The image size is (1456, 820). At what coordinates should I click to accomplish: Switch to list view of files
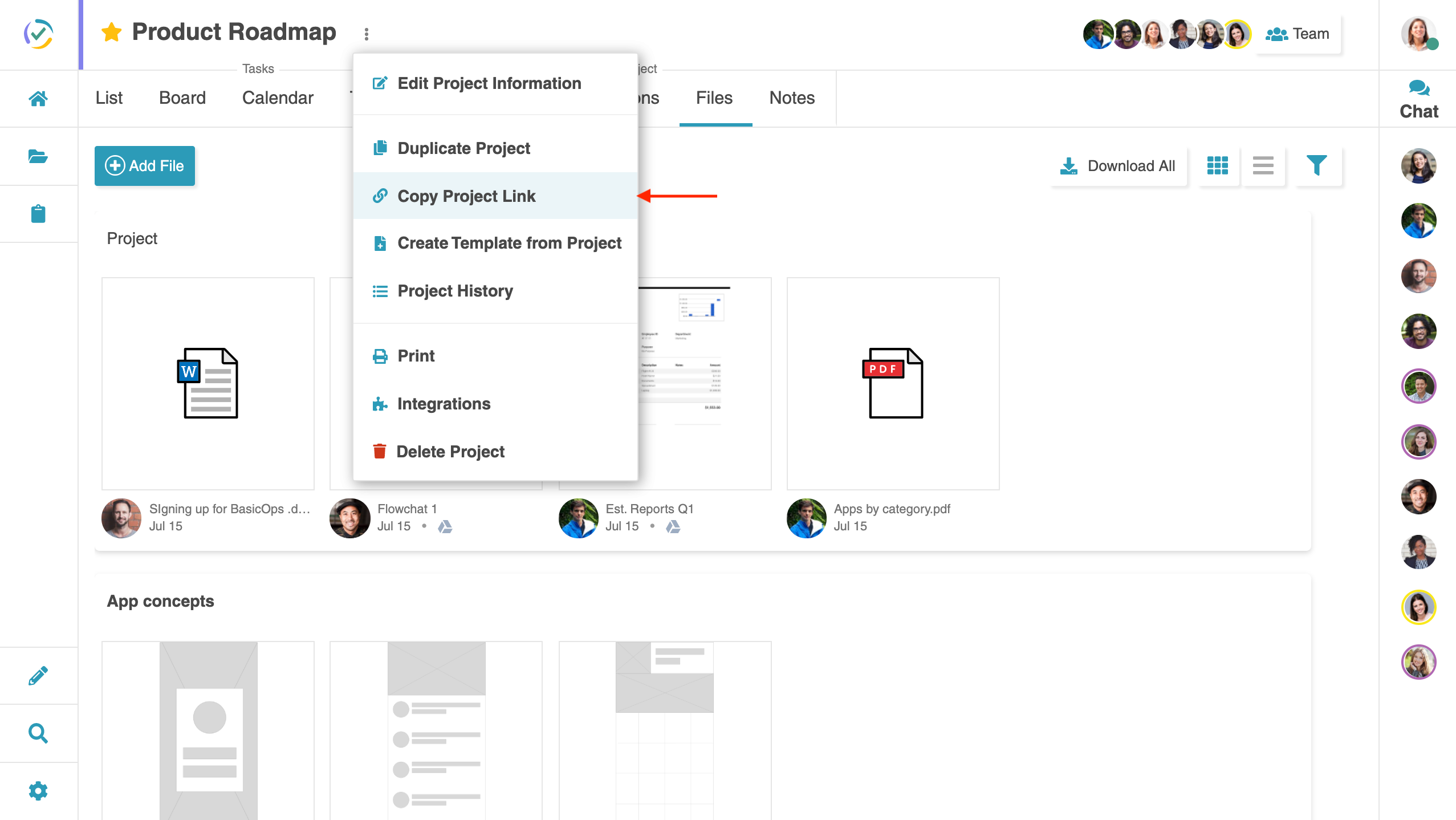click(x=1263, y=166)
